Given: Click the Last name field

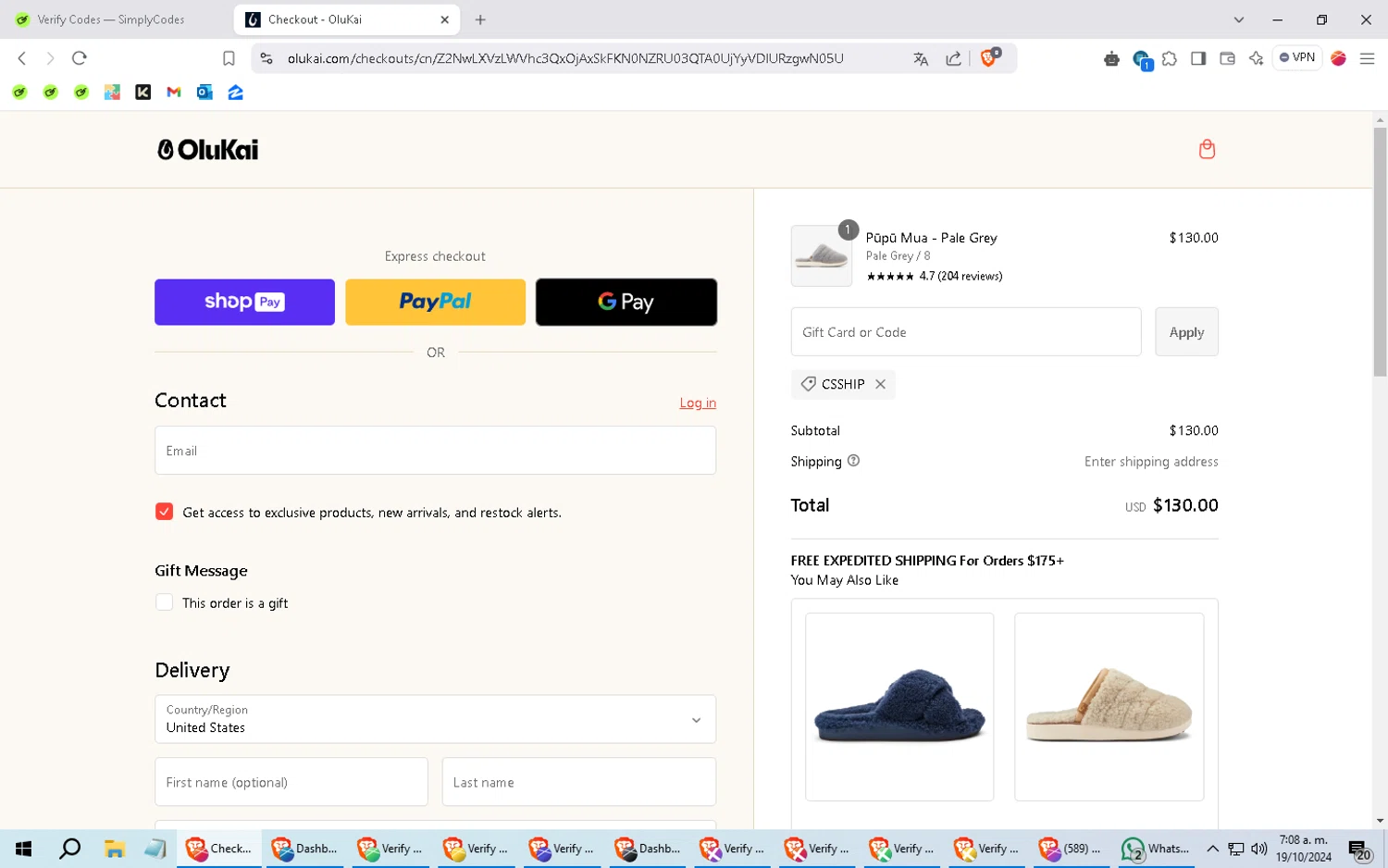Looking at the screenshot, I should click(579, 782).
